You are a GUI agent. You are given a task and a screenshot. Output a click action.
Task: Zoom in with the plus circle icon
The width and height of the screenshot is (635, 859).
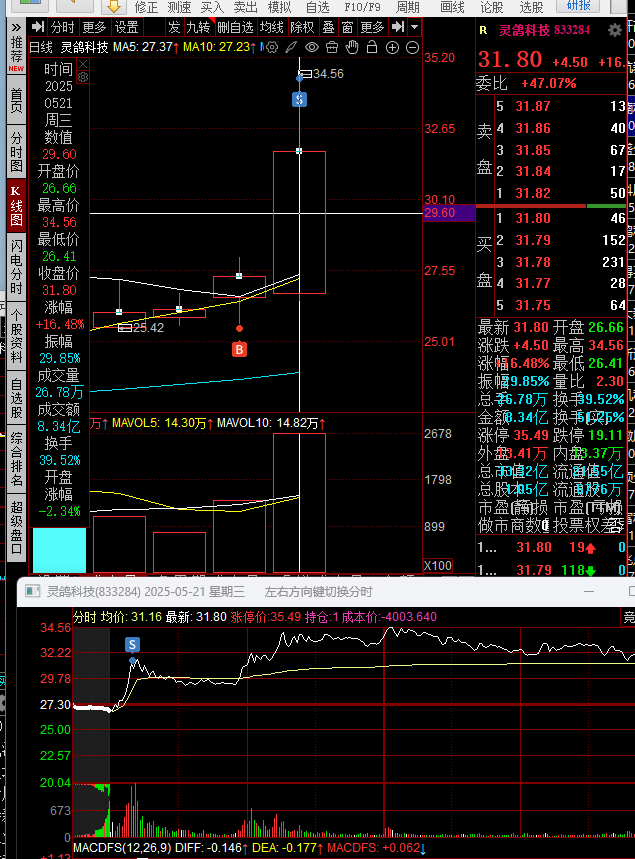(392, 48)
